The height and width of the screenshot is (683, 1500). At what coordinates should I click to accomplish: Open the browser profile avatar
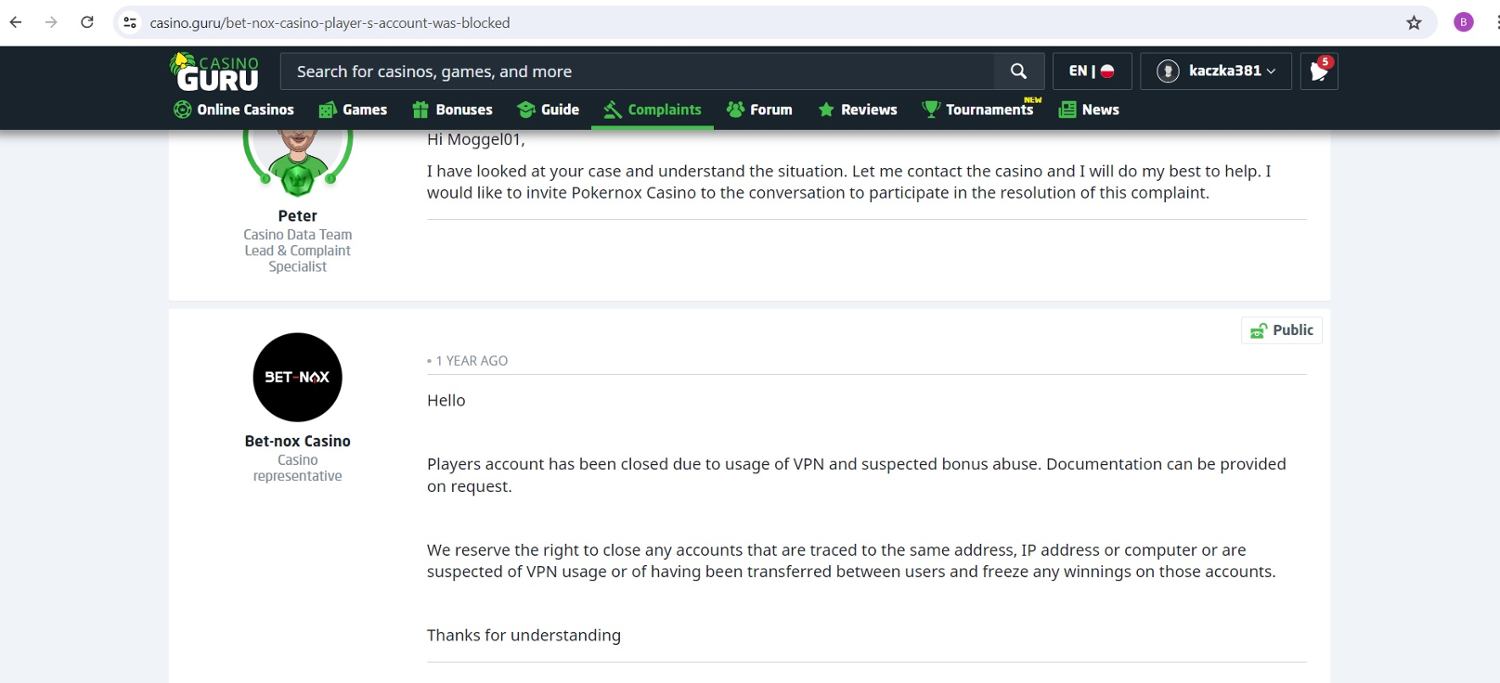(x=1464, y=22)
